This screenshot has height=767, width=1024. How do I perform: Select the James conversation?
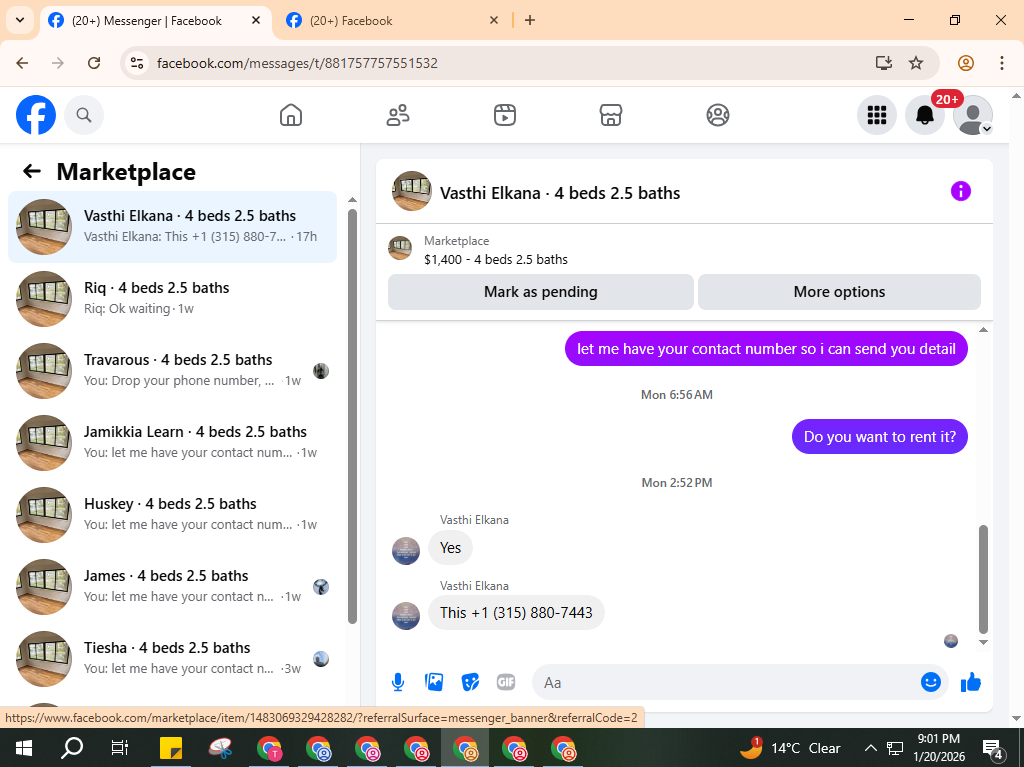(172, 586)
